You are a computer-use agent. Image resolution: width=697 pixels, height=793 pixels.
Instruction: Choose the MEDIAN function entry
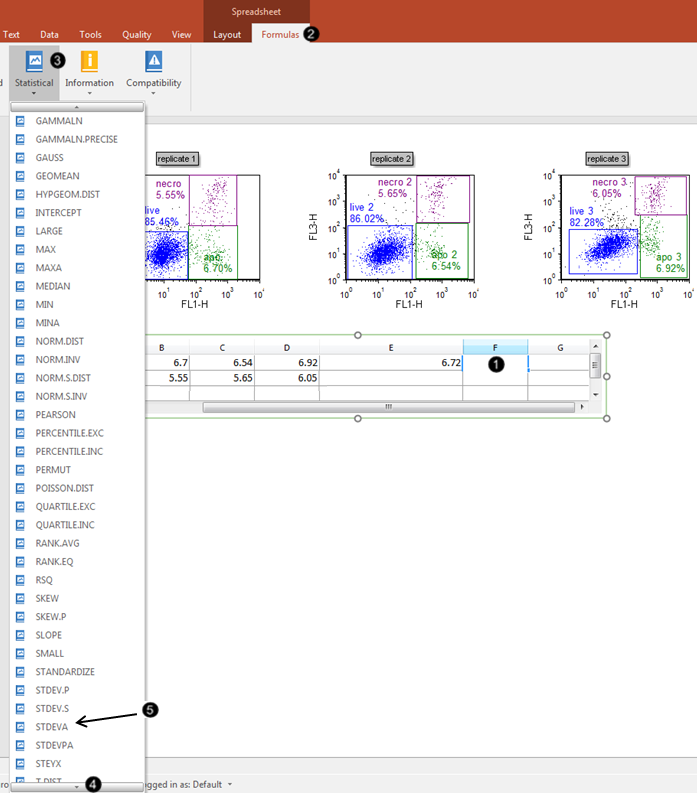[x=53, y=286]
